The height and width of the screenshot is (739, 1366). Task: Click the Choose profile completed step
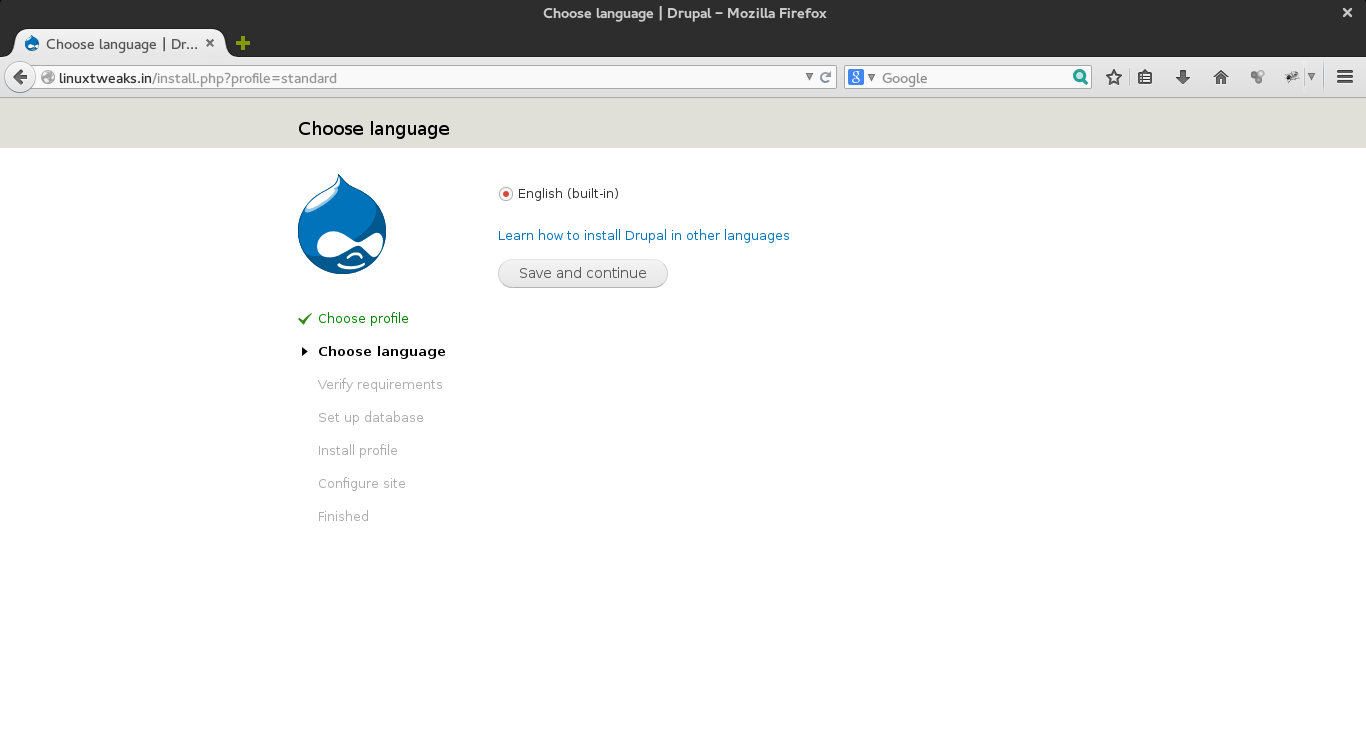pos(363,318)
